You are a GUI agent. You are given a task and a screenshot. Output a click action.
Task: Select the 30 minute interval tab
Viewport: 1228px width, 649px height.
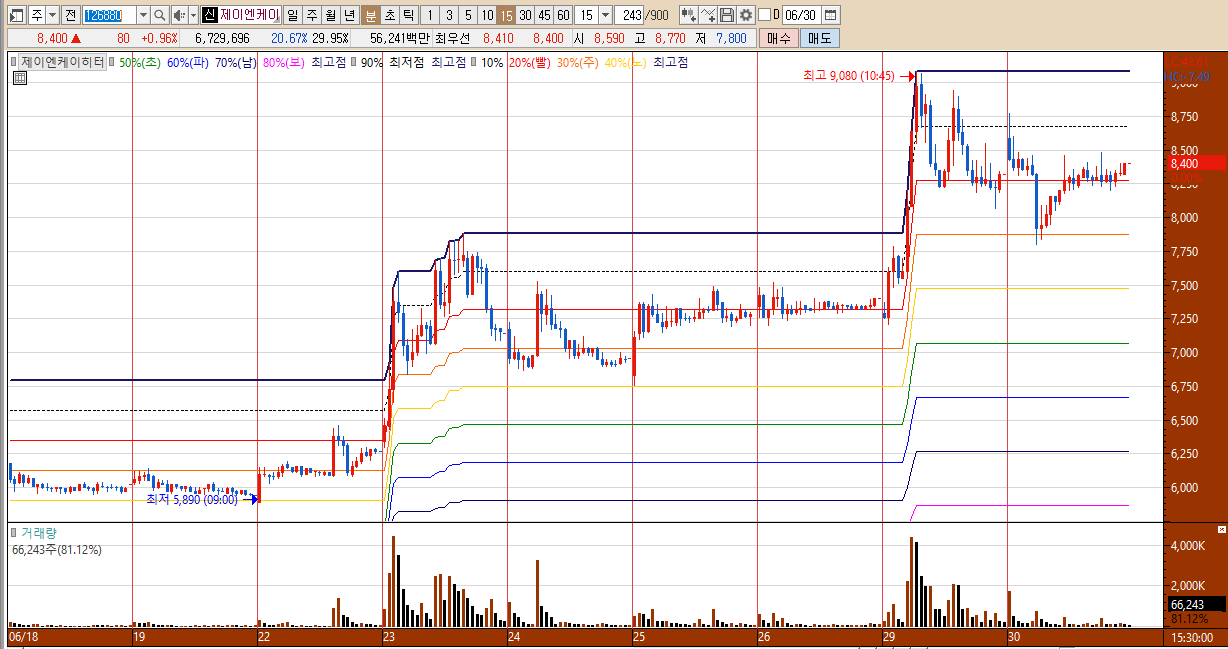coord(525,15)
